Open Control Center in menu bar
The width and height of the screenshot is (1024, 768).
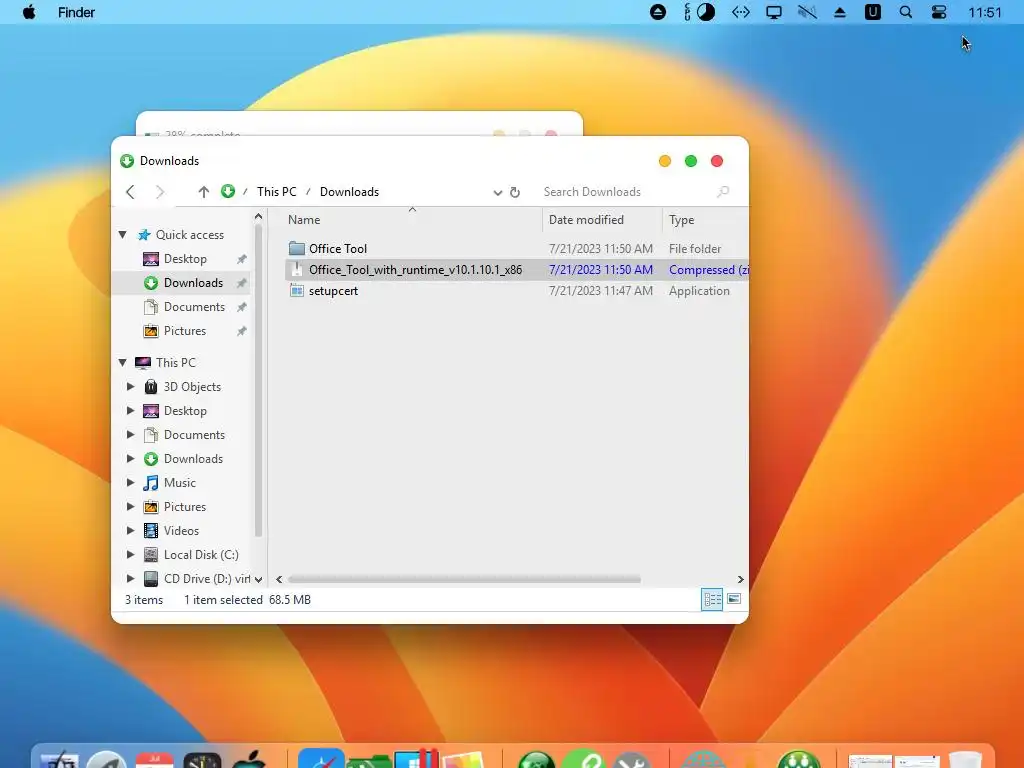tap(939, 12)
